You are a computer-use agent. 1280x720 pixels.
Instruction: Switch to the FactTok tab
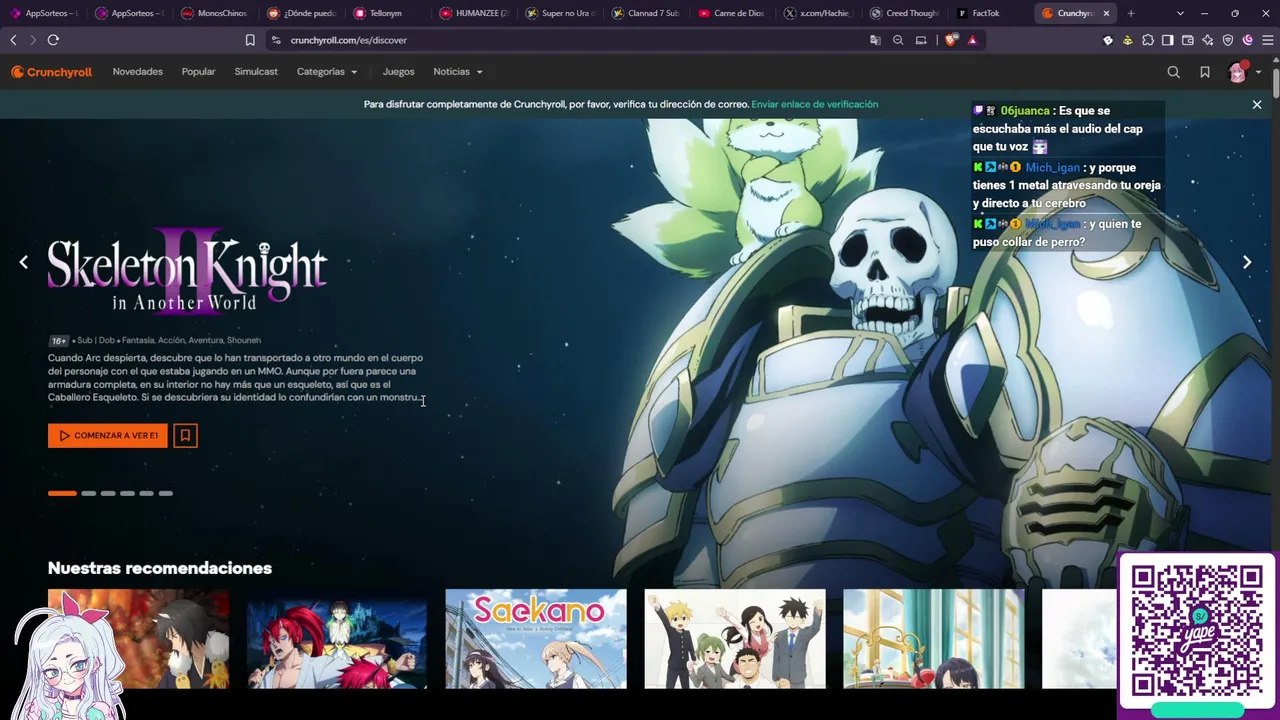pos(988,13)
